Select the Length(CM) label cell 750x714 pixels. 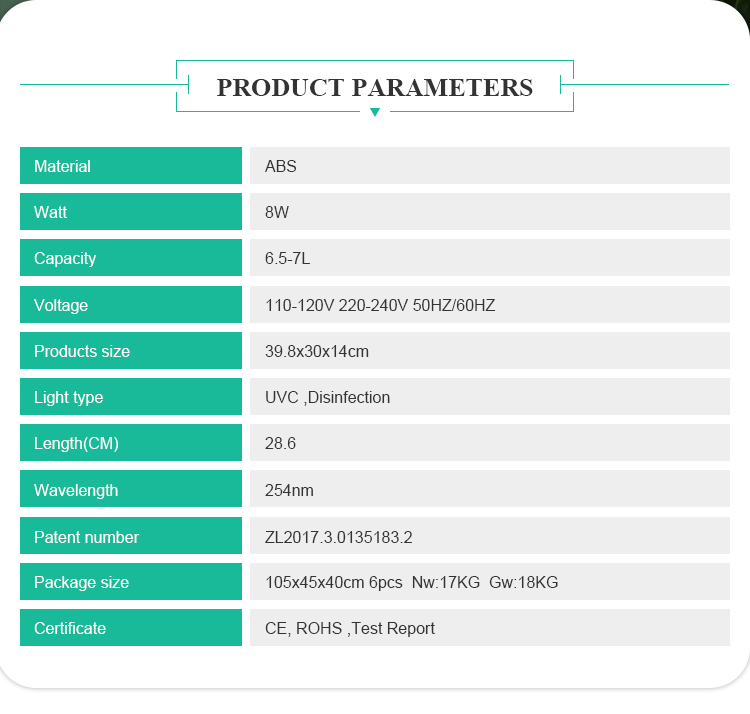(x=131, y=442)
